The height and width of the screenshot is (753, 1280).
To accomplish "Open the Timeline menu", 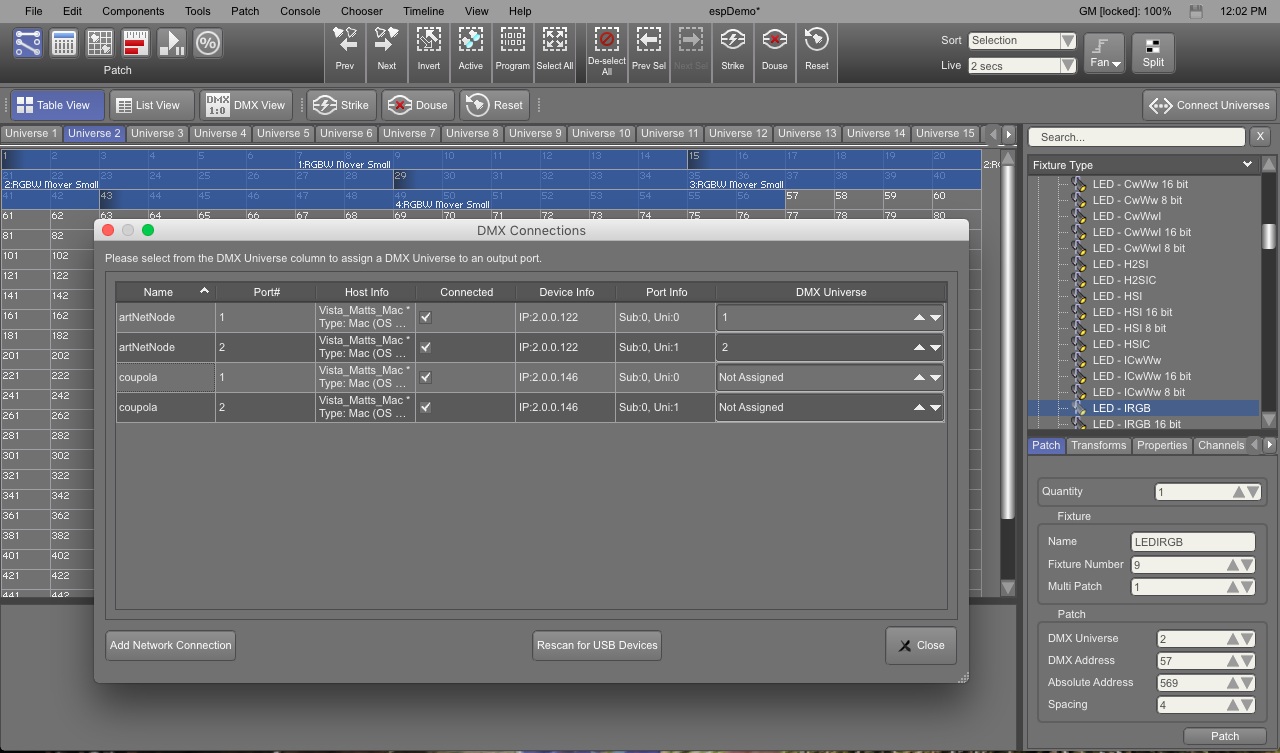I will coord(423,11).
